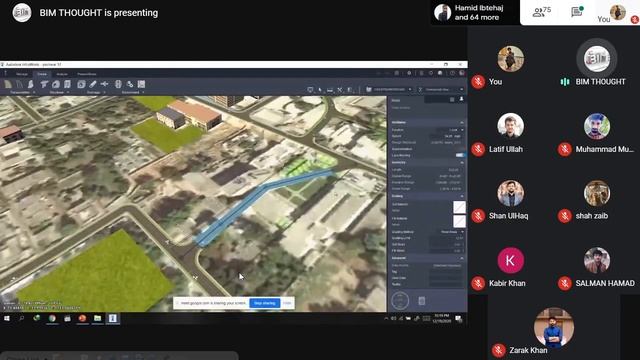Select the first Drainage group tool icon
The image size is (640, 360).
(81, 84)
